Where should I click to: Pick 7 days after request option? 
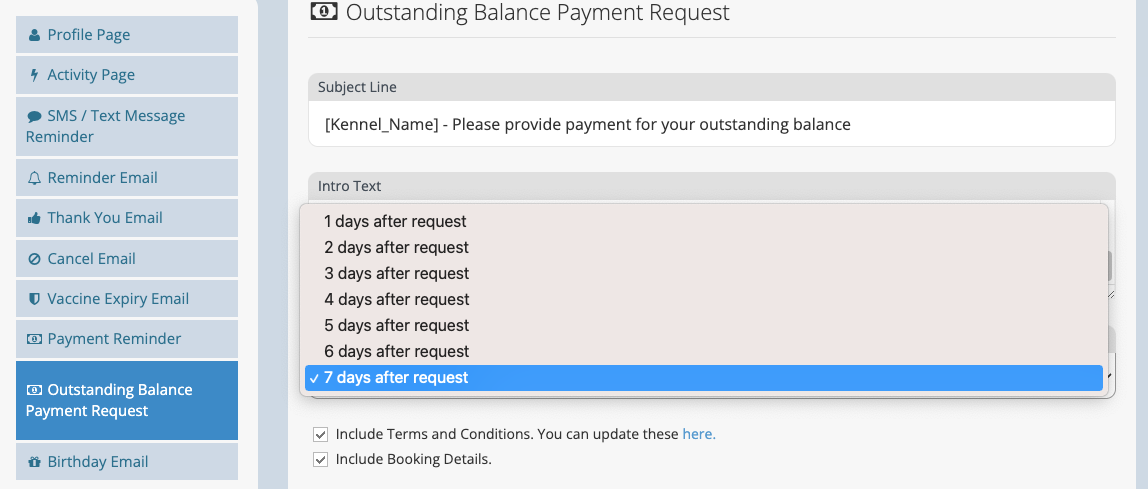704,378
